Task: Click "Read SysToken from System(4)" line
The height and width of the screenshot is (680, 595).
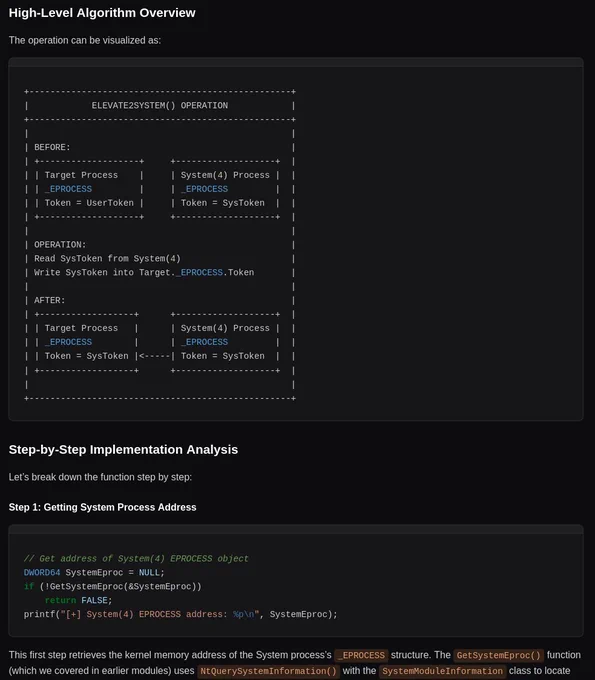Action: coord(107,258)
